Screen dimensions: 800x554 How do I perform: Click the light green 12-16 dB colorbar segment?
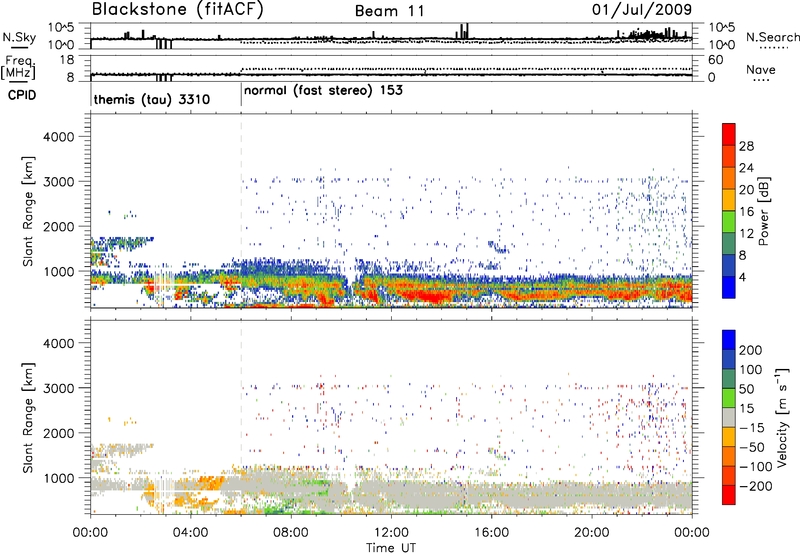coord(729,221)
